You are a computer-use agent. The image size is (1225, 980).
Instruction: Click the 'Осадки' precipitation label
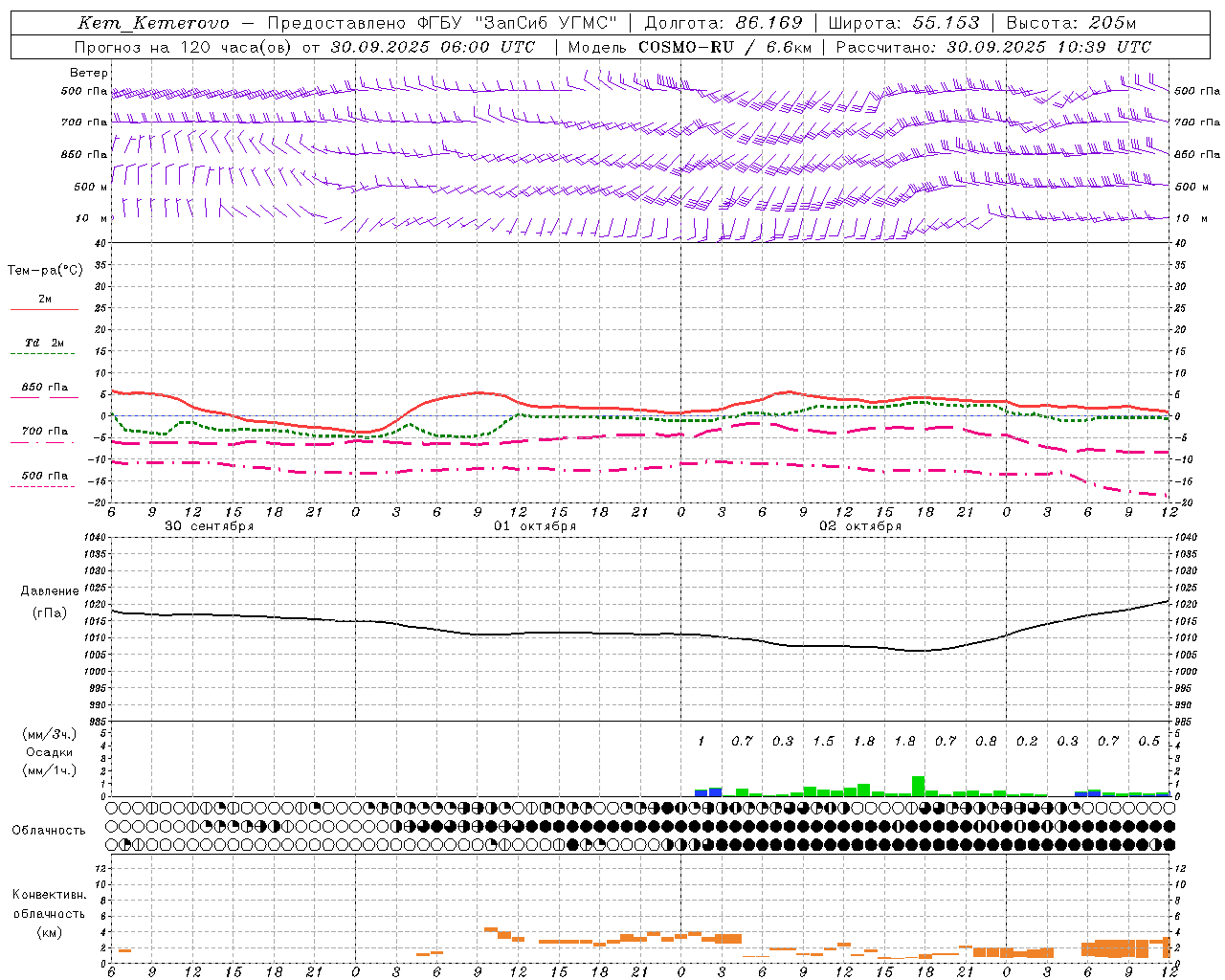coord(50,752)
